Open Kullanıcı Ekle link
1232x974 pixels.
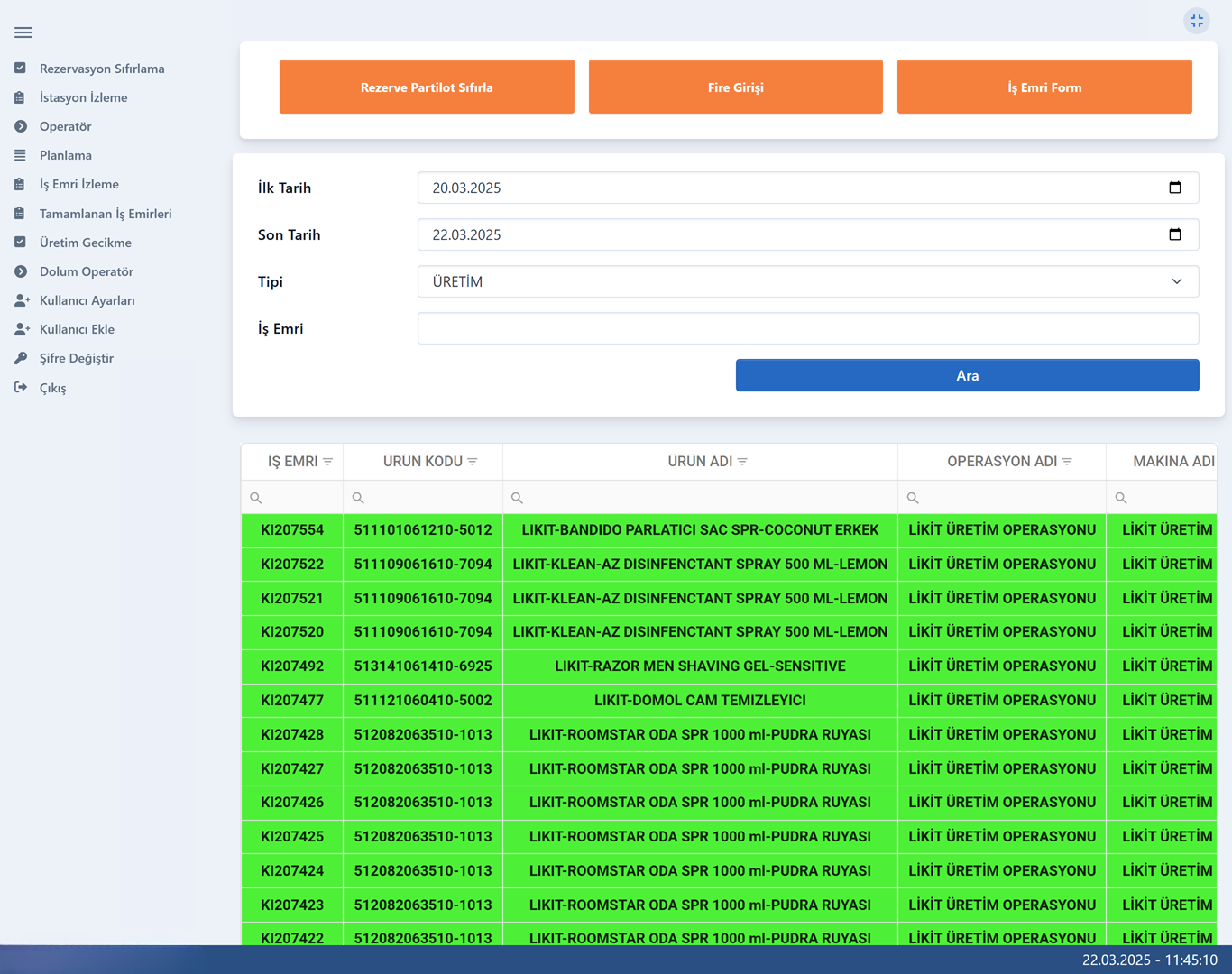pyautogui.click(x=77, y=329)
